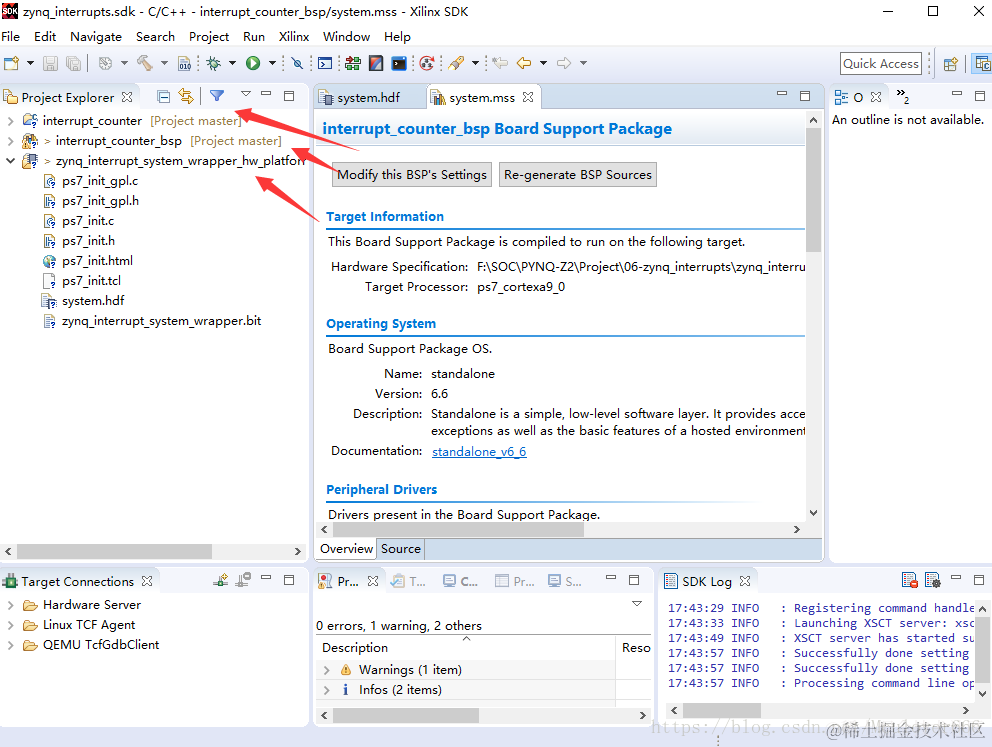
Task: Select ps7_init.tcl file
Action: click(91, 281)
